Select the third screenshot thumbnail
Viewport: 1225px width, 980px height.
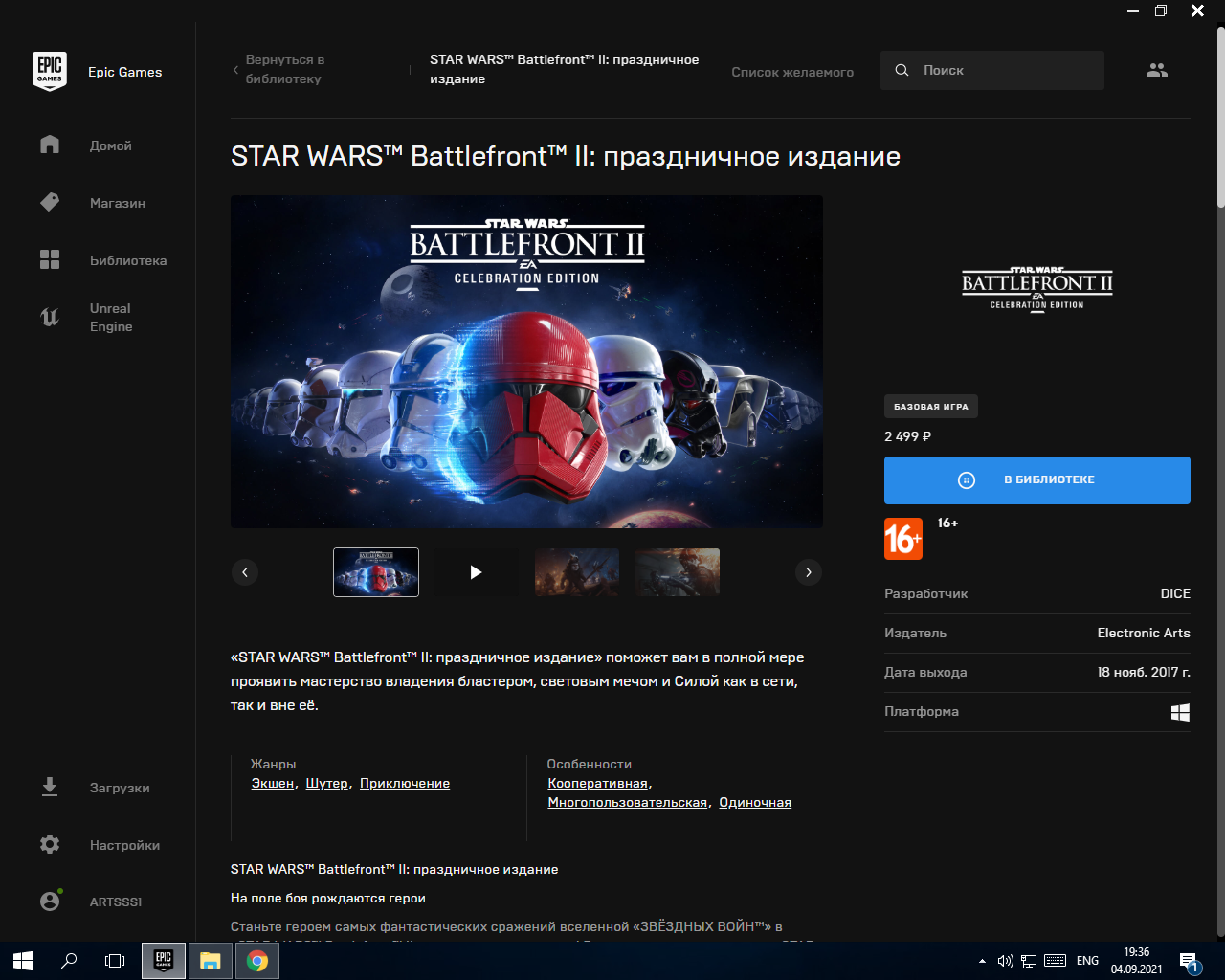click(577, 572)
